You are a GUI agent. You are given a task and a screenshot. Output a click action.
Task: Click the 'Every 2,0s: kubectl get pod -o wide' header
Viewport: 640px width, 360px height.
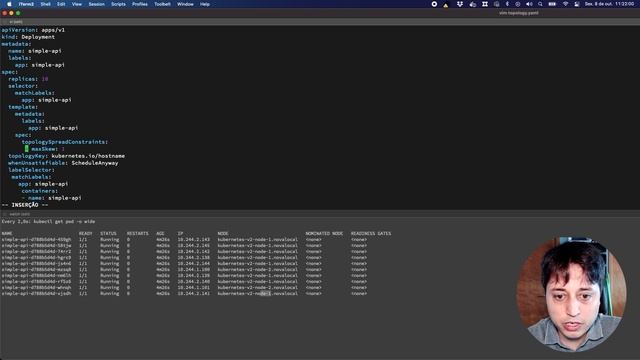[48, 221]
